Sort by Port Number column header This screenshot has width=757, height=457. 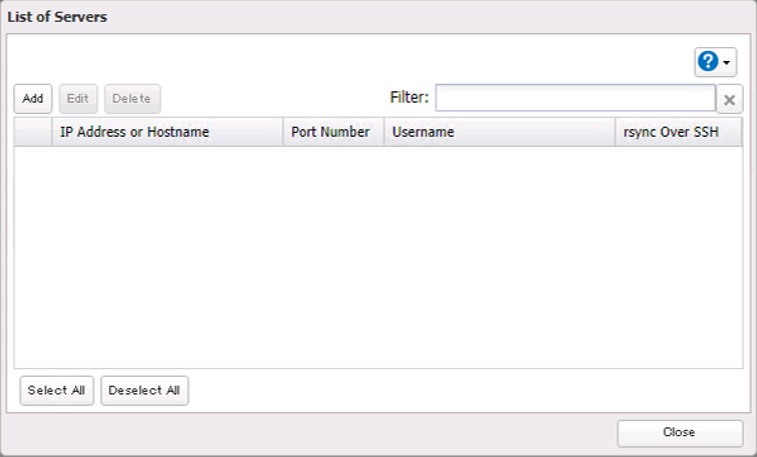click(332, 132)
